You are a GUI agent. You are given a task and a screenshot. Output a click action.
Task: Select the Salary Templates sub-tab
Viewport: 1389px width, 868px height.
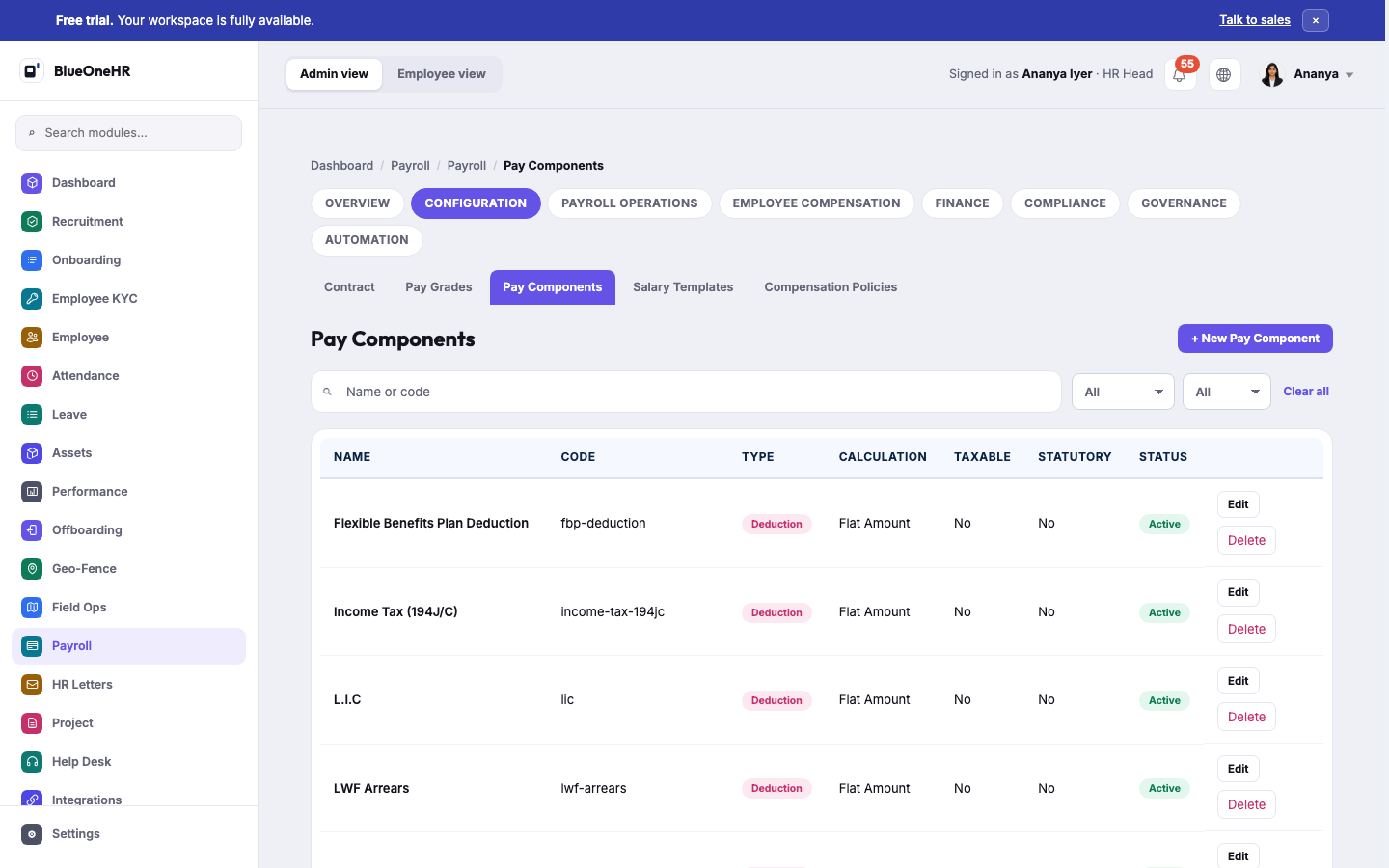pyautogui.click(x=683, y=287)
